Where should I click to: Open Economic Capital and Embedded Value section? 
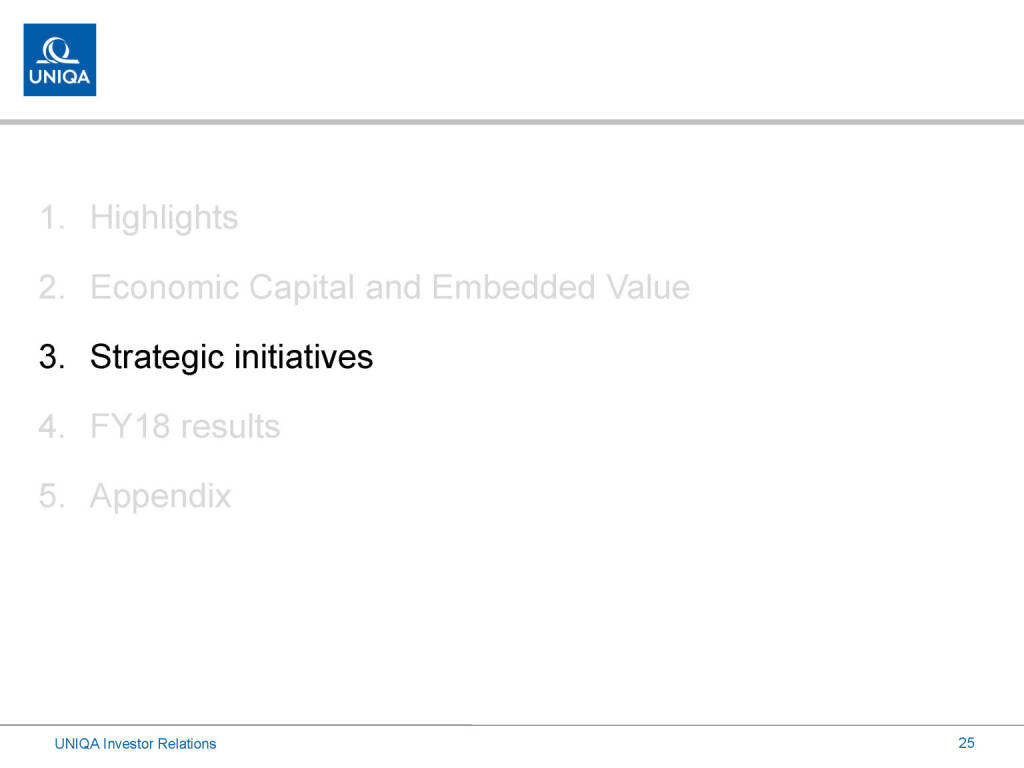[389, 288]
